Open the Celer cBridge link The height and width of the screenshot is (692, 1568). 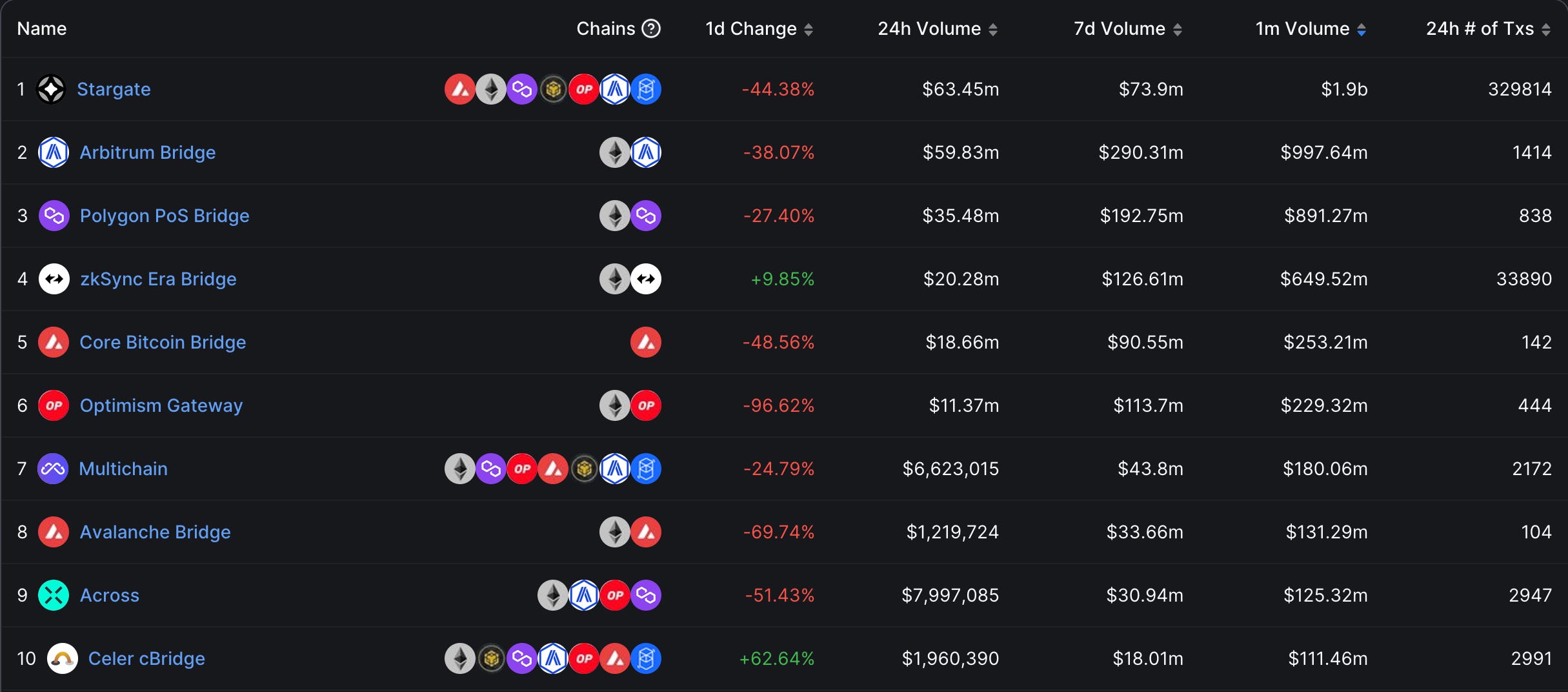click(x=146, y=658)
